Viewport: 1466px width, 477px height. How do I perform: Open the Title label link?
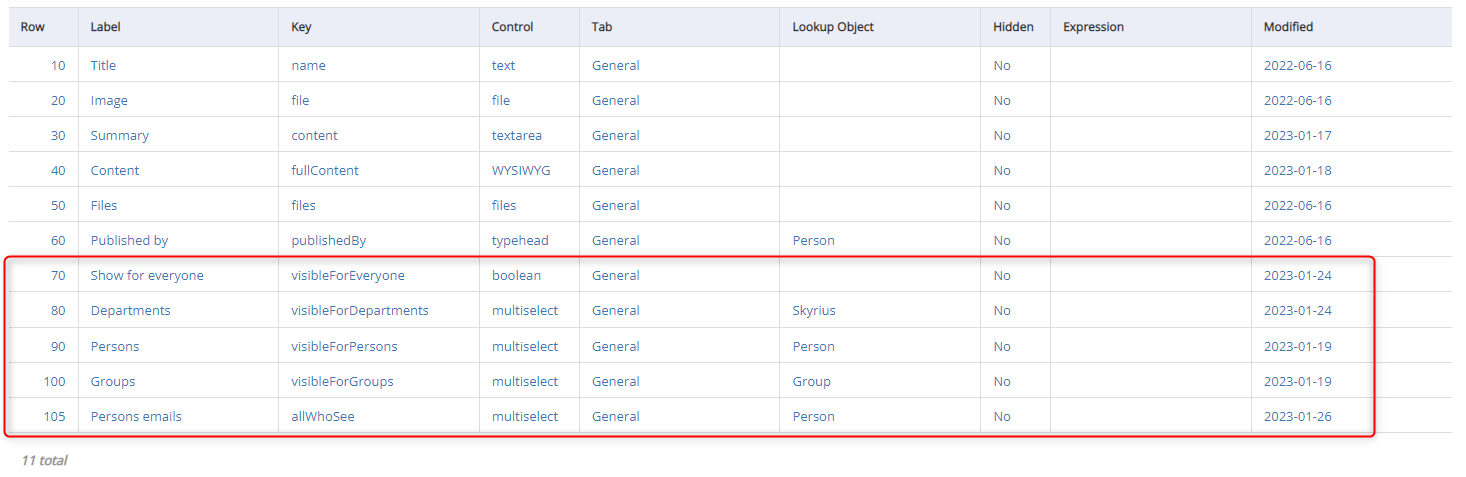103,65
